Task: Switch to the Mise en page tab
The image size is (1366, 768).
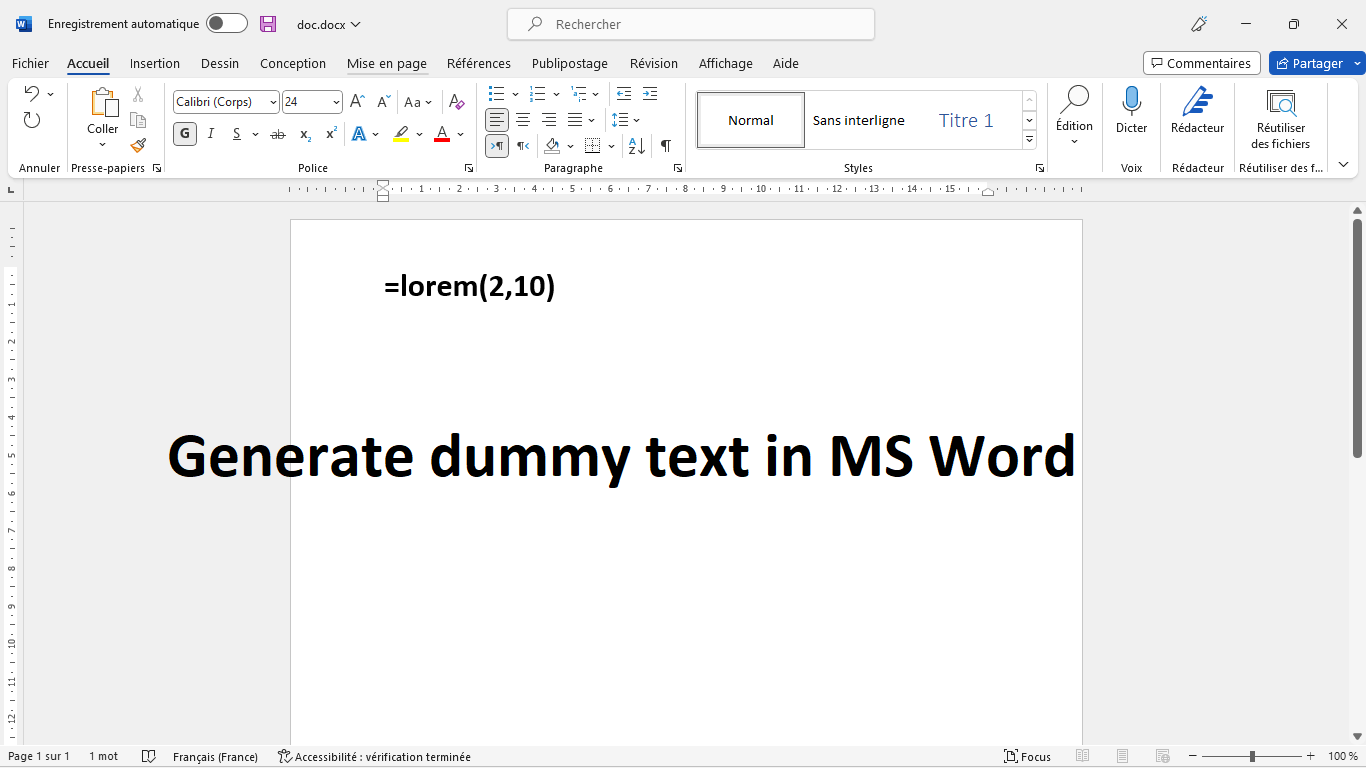Action: (387, 63)
